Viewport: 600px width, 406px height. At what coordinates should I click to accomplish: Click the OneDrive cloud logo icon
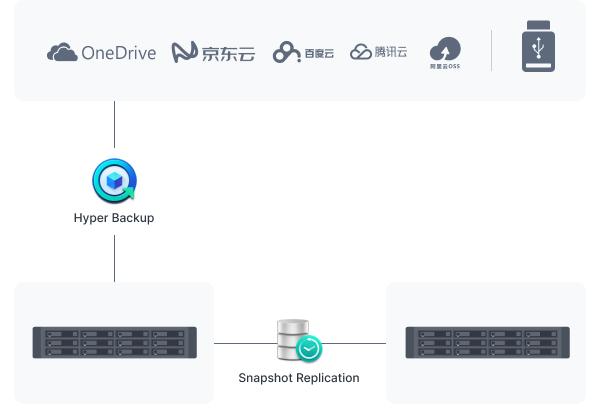[x=62, y=52]
